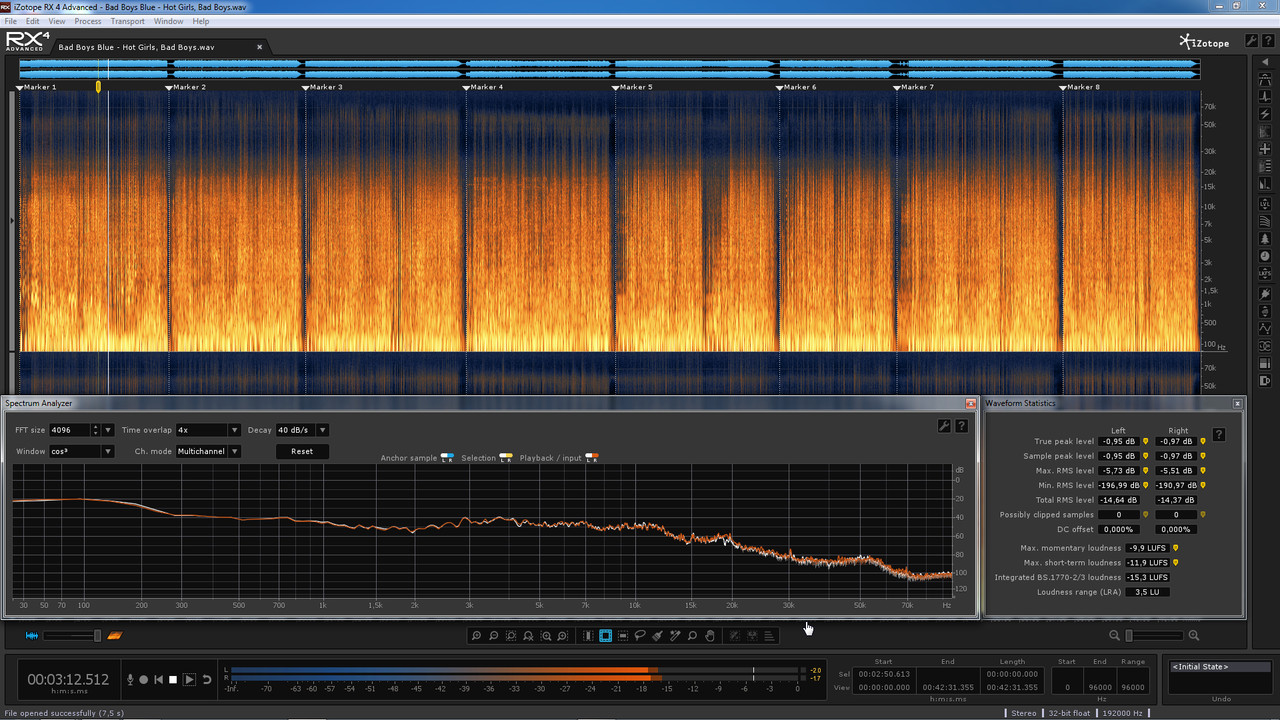1280x720 pixels.
Task: Zoom to selection icon
Action: pyautogui.click(x=511, y=636)
